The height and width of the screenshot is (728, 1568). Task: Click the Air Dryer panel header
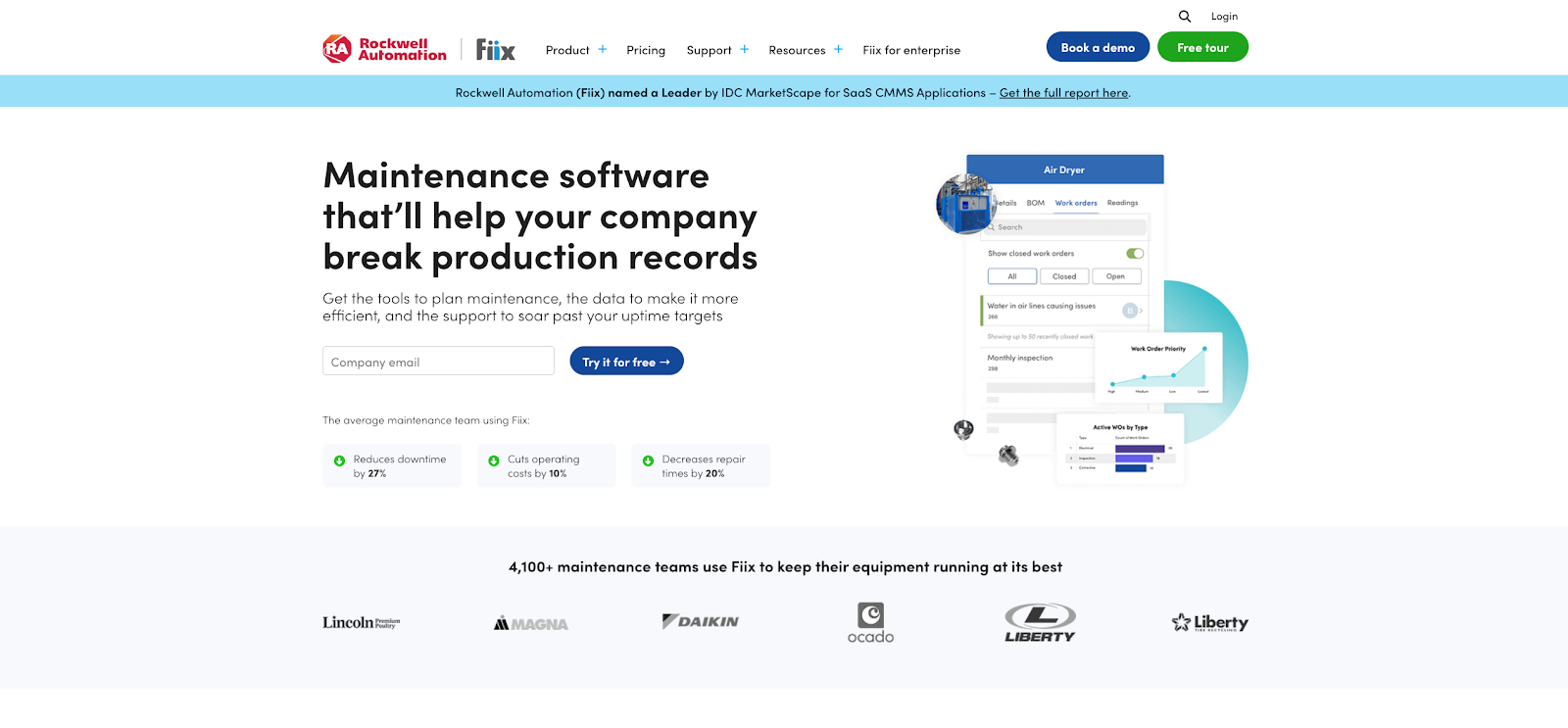[1065, 170]
